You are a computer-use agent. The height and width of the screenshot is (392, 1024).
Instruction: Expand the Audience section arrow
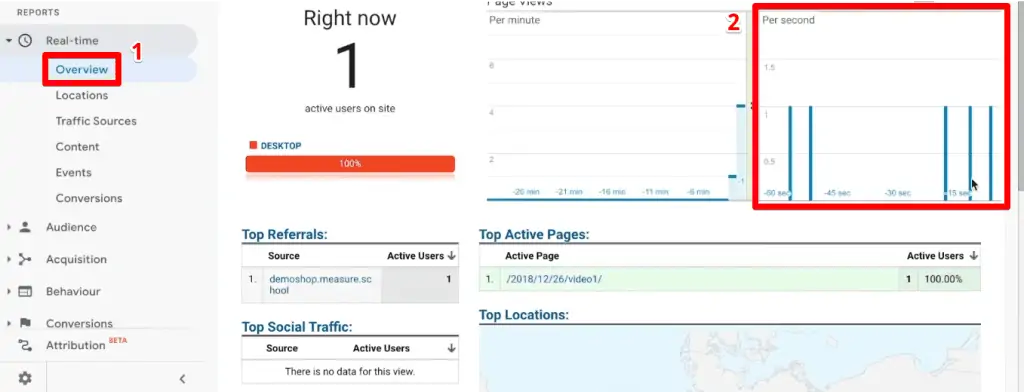click(9, 227)
